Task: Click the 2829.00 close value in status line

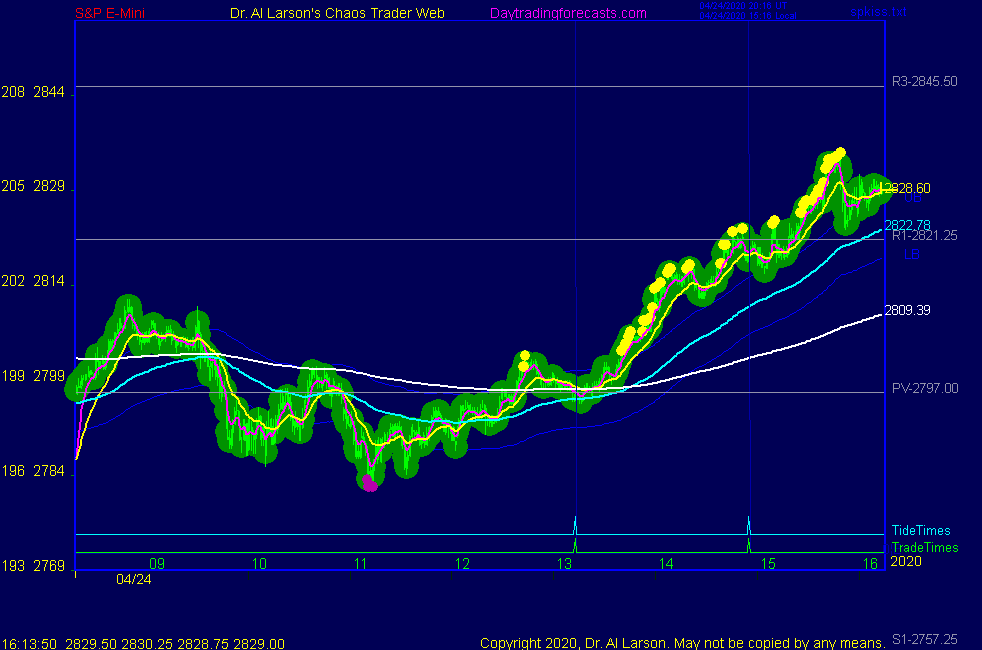Action: [x=259, y=644]
